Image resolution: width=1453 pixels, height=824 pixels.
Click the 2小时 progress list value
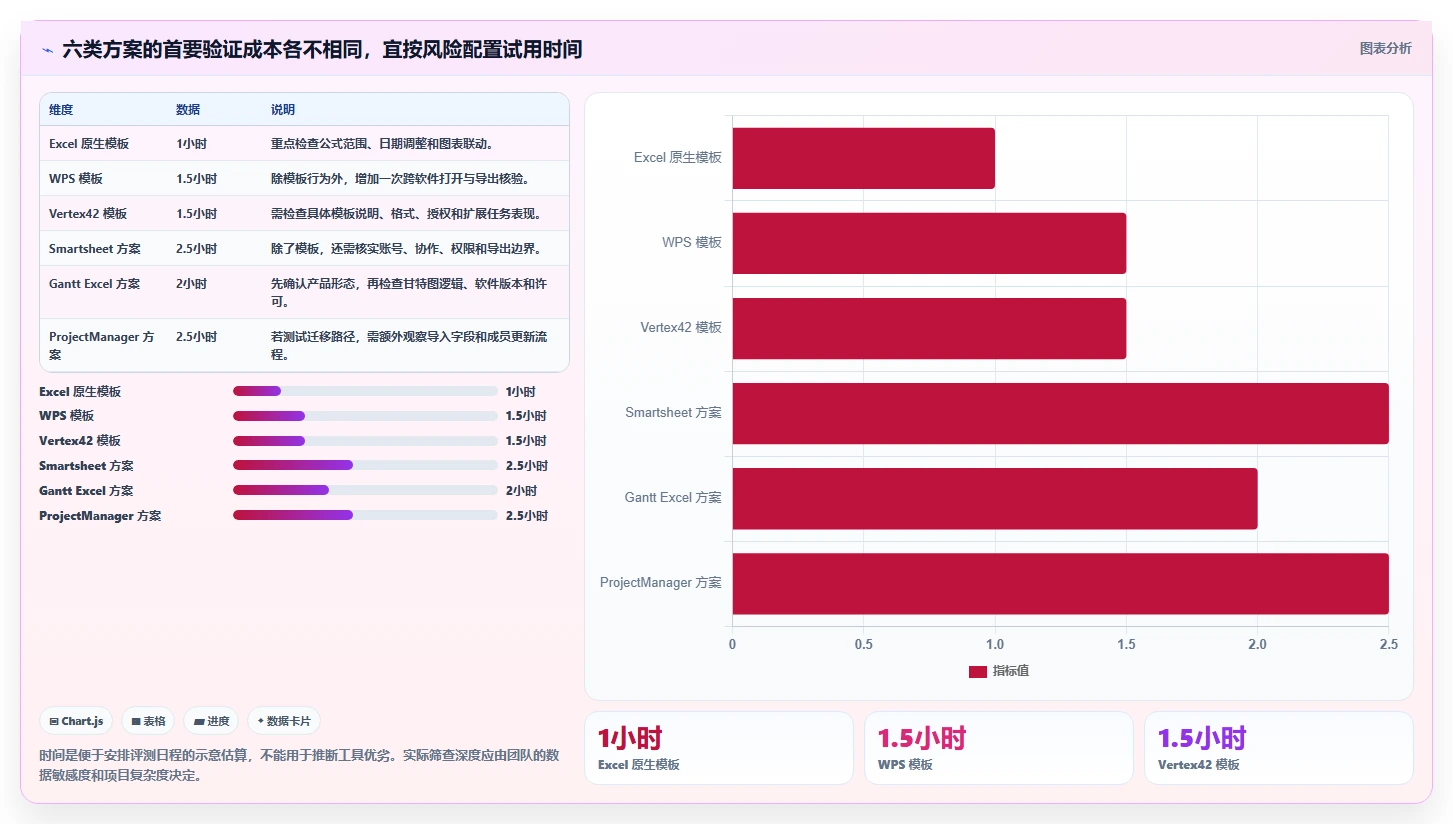(x=521, y=491)
